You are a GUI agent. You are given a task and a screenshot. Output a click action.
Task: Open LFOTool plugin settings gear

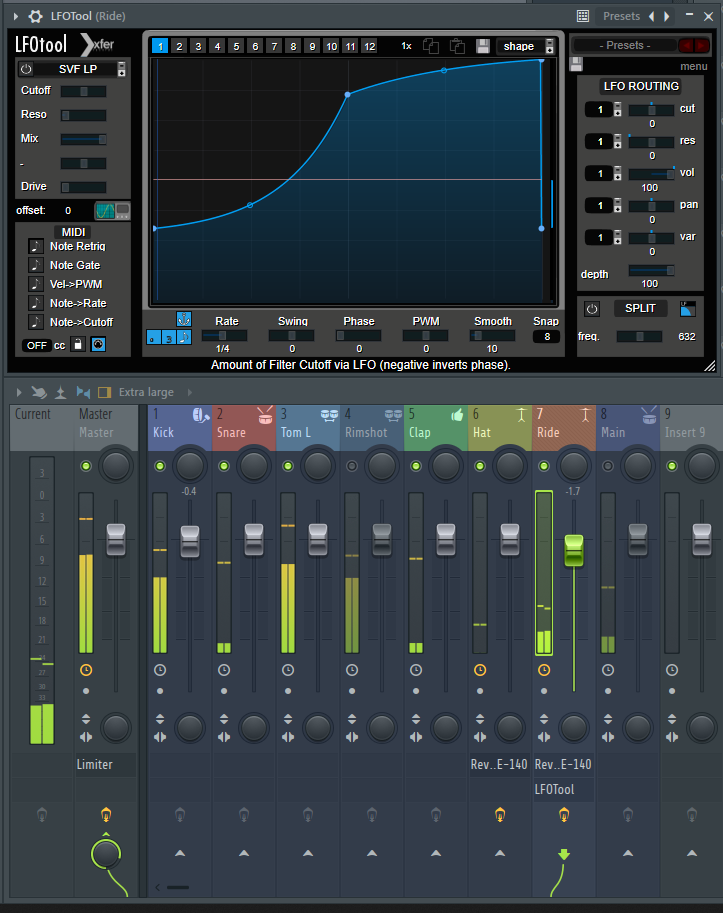(36, 16)
